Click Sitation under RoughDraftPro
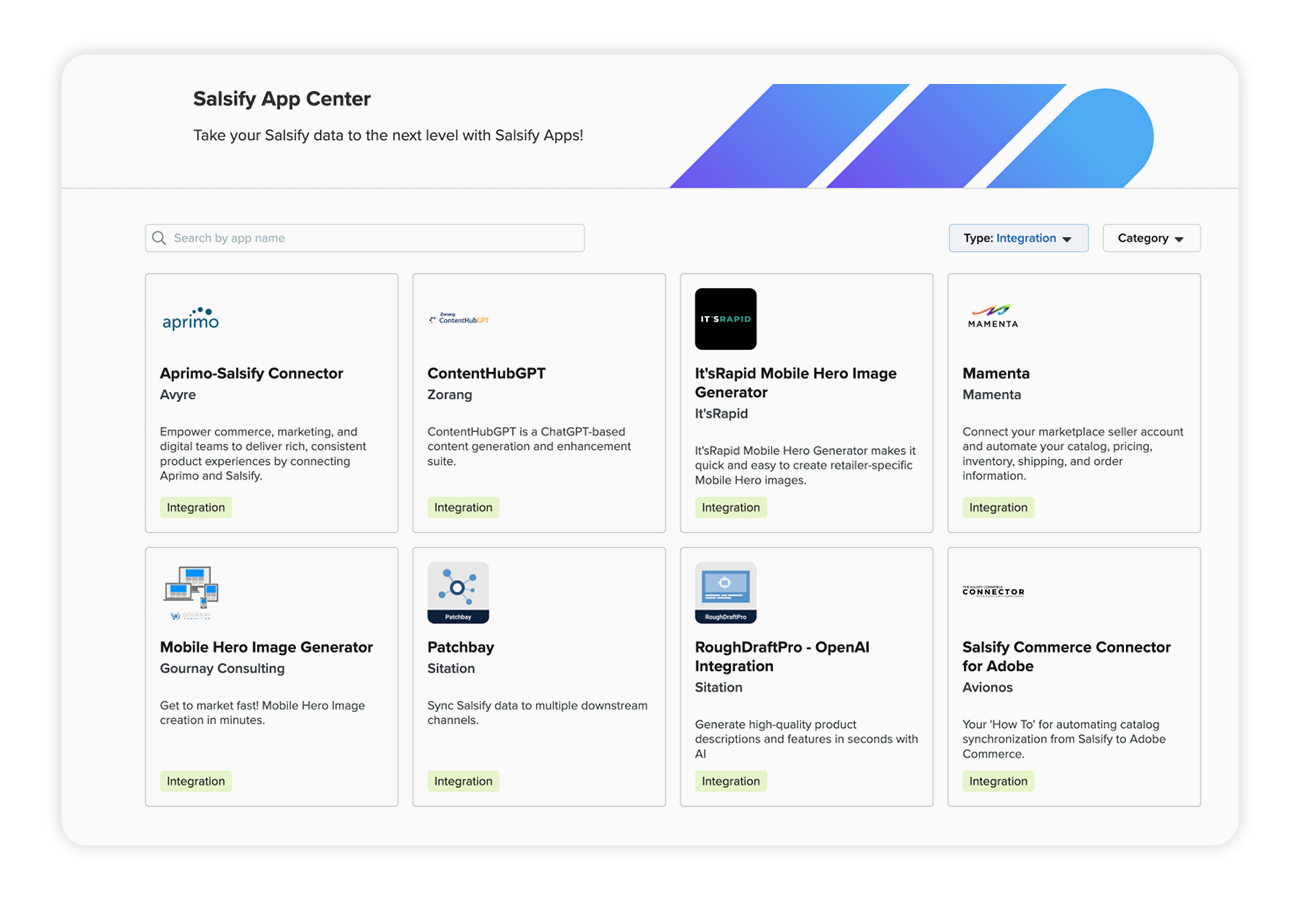 pos(719,687)
